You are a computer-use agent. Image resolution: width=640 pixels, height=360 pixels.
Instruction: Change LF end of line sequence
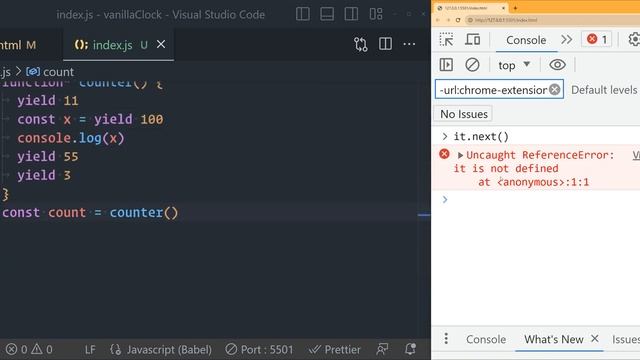[90, 349]
